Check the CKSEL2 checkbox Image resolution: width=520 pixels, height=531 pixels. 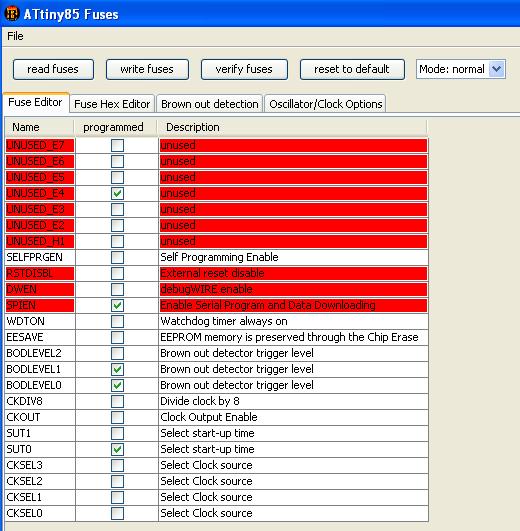pyautogui.click(x=117, y=481)
